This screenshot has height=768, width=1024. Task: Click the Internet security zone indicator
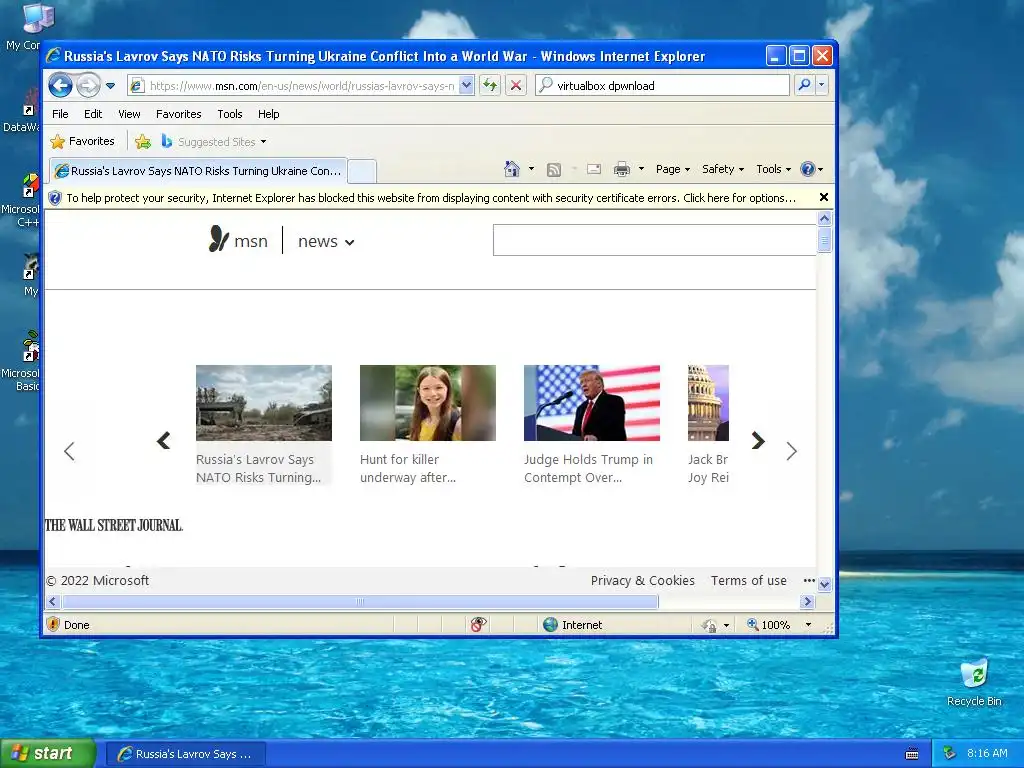(x=573, y=624)
